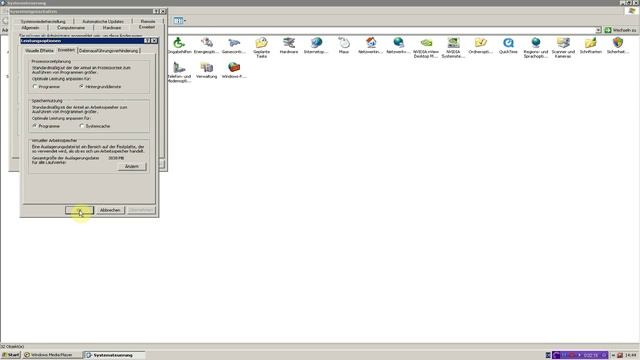
Task: Open the Remote tab in Systemeigenschaften
Action: coord(148,21)
